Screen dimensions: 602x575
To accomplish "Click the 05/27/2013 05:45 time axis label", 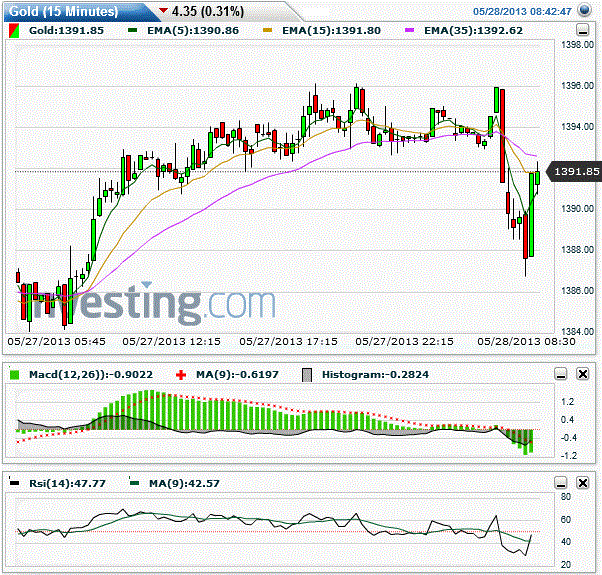I will tap(56, 341).
